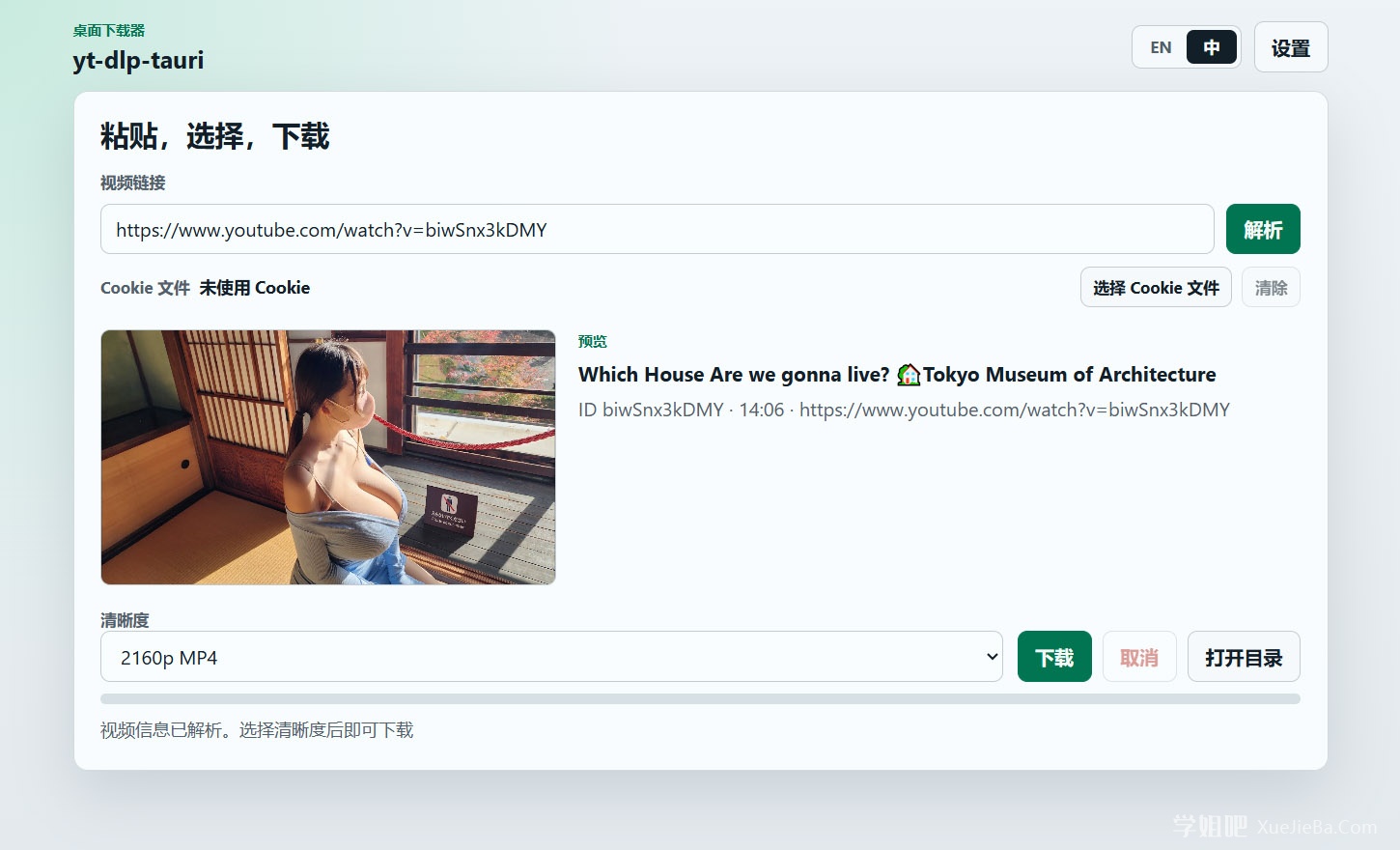Click 打开目录 open folder button
1400x850 pixels.
1244,657
